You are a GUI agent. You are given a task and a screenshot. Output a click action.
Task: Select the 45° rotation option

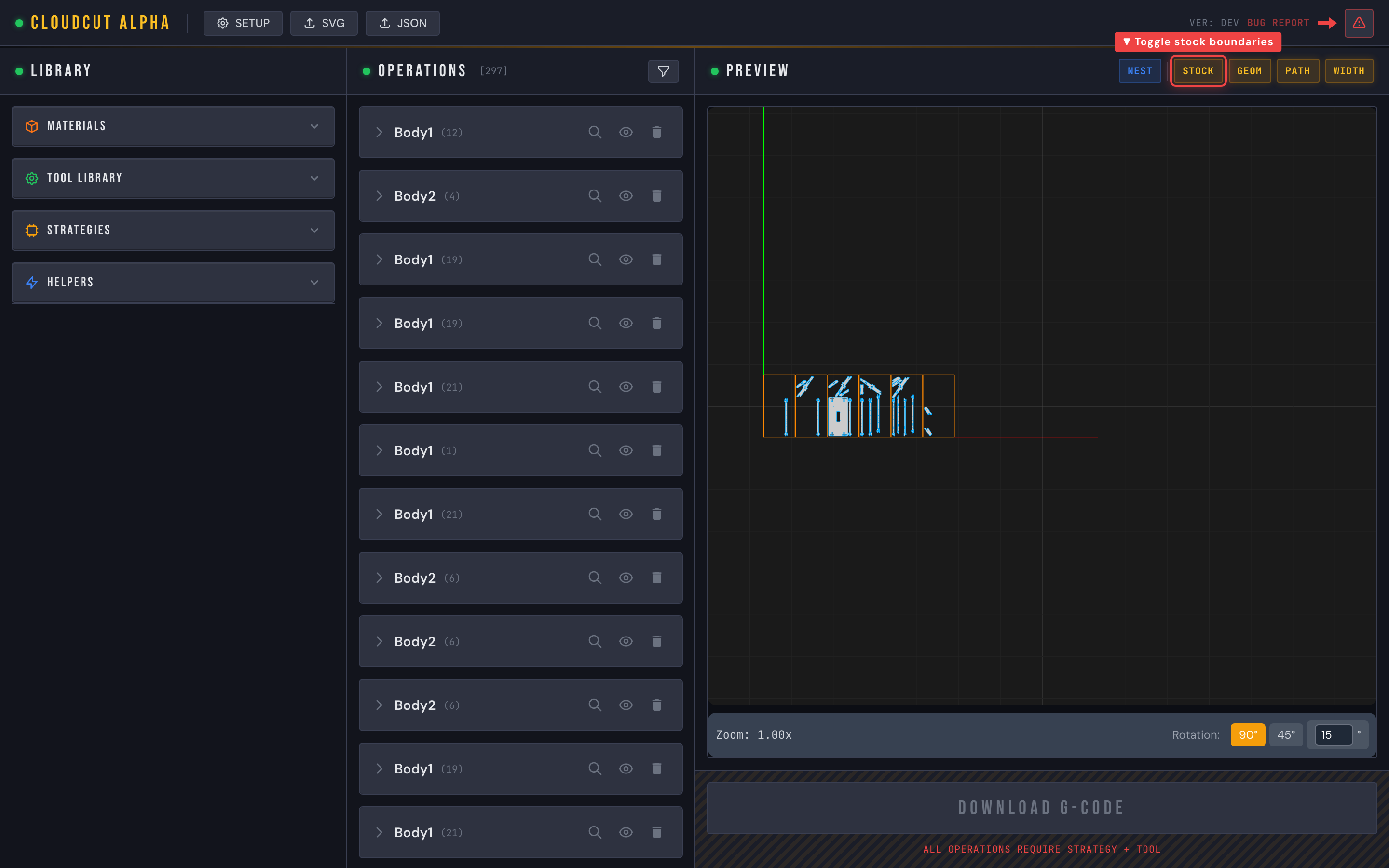[1286, 735]
